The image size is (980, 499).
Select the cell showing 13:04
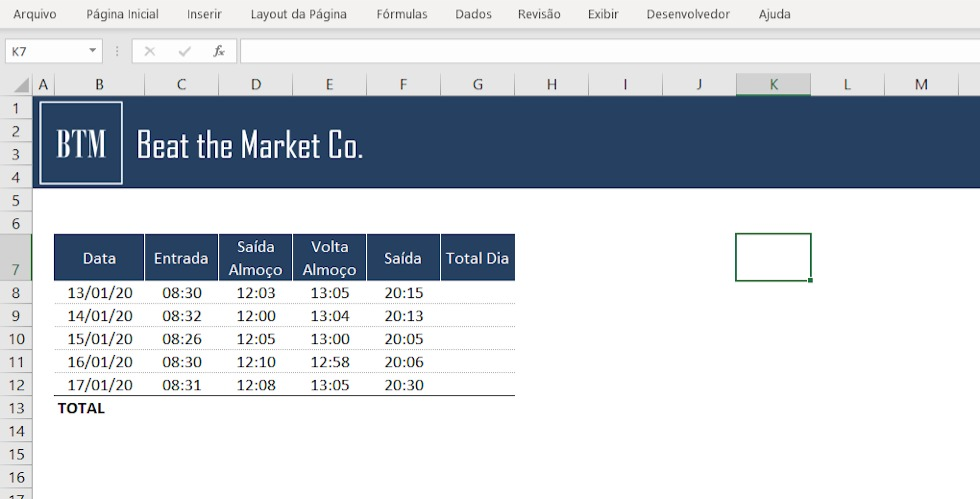329,316
